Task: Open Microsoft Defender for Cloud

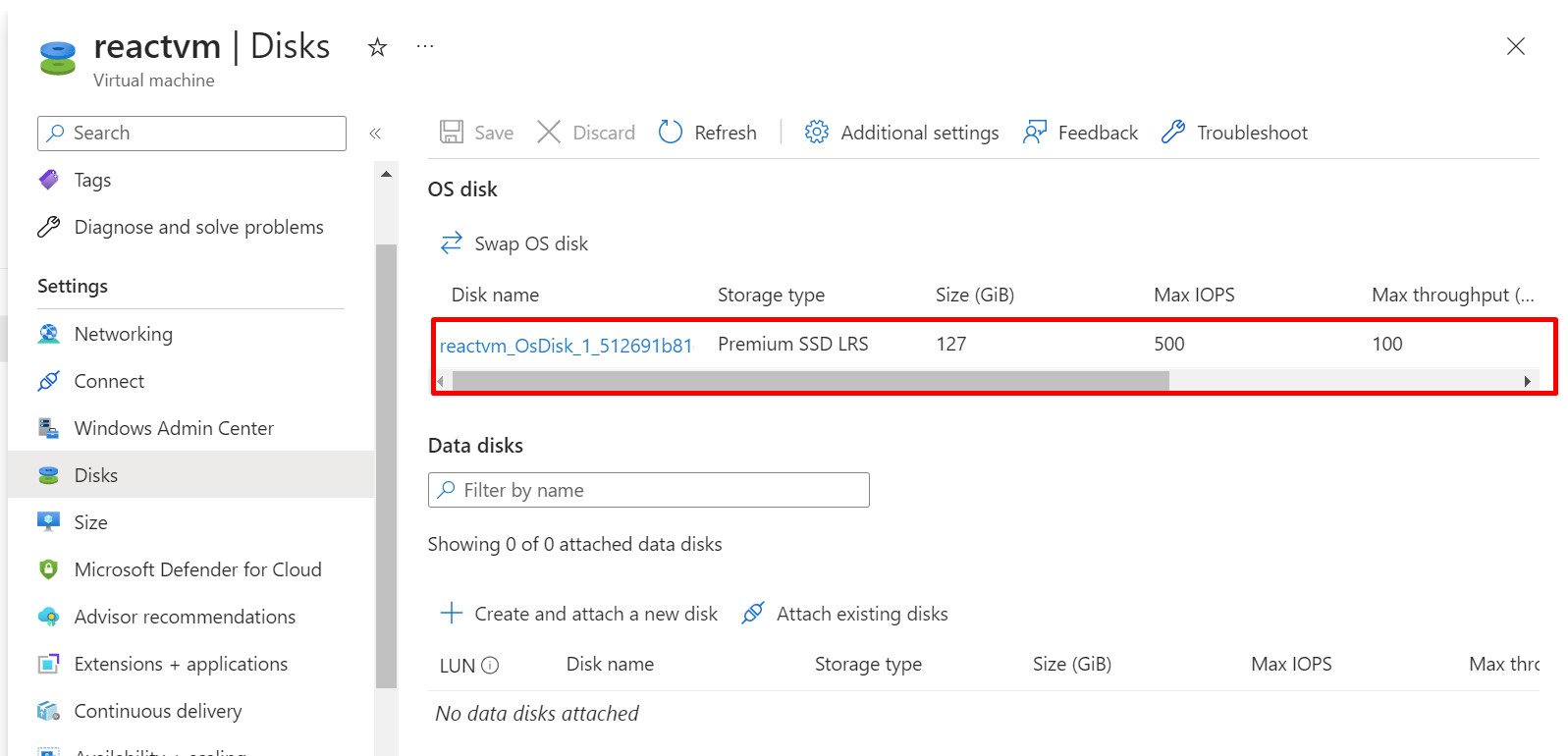Action: tap(197, 569)
